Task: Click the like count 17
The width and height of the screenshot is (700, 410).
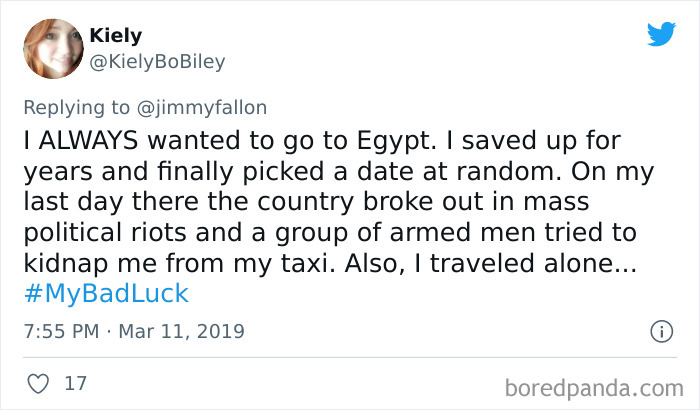Action: (74, 384)
